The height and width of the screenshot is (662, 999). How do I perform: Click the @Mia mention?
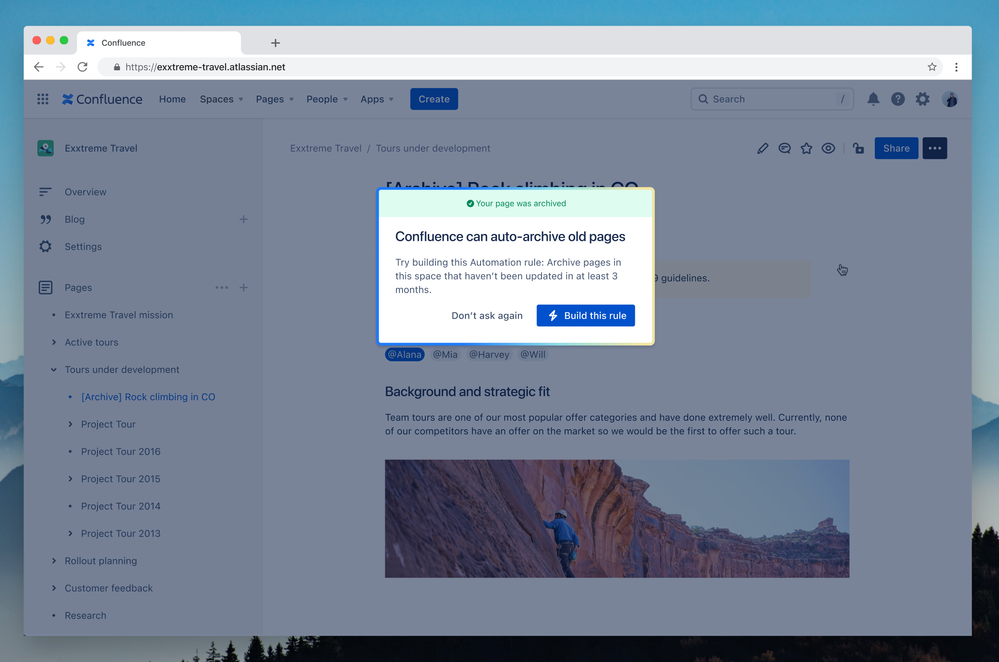(x=445, y=354)
